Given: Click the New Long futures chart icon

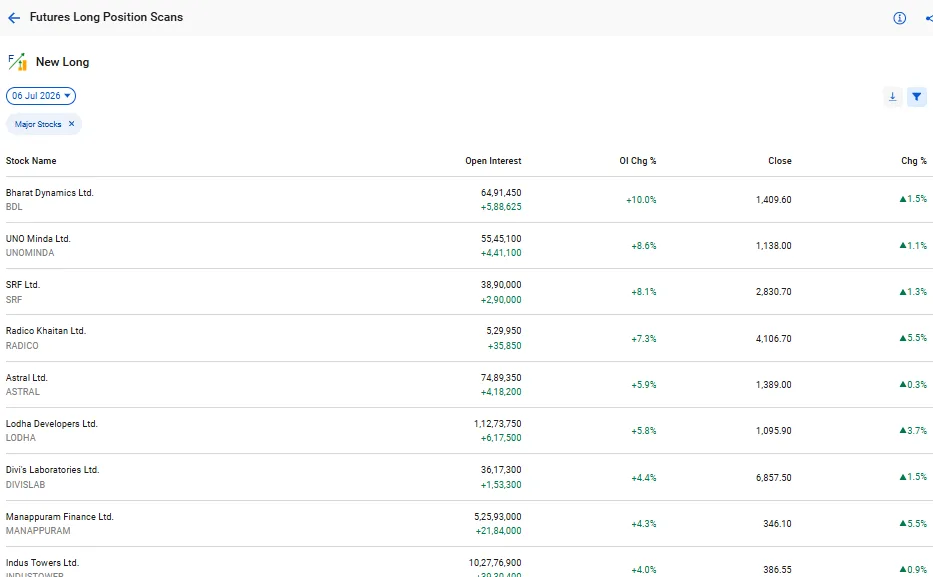Looking at the screenshot, I should coord(17,62).
